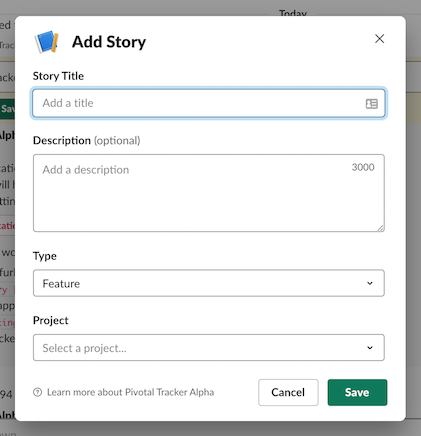
Task: Click the chevron arrow on Project selector
Action: (x=370, y=348)
